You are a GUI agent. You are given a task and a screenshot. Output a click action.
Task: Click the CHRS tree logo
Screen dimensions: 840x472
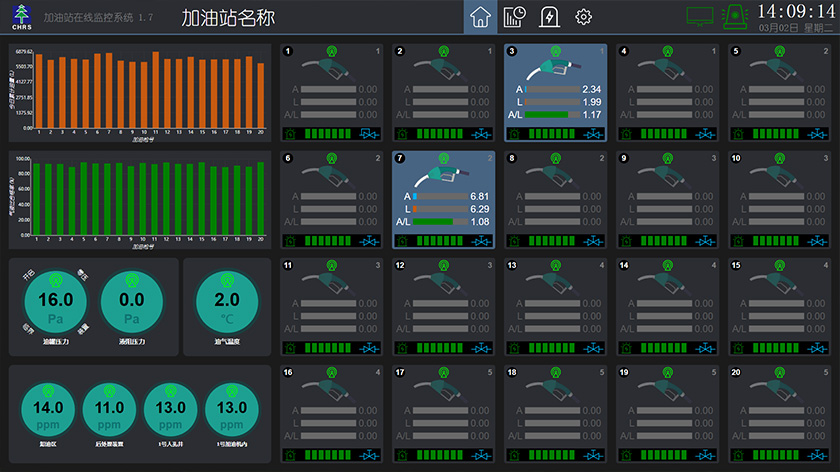21,17
